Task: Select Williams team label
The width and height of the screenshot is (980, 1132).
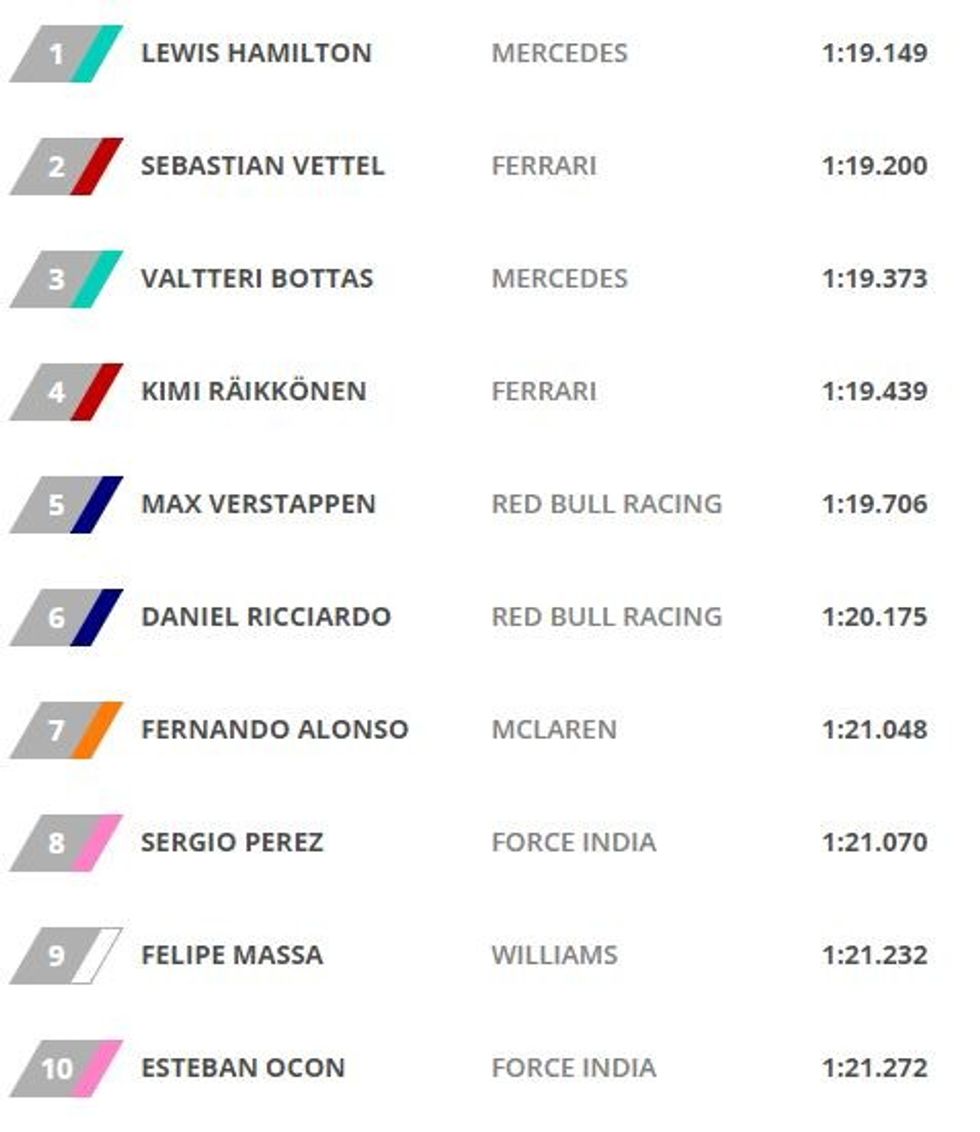Action: (554, 955)
